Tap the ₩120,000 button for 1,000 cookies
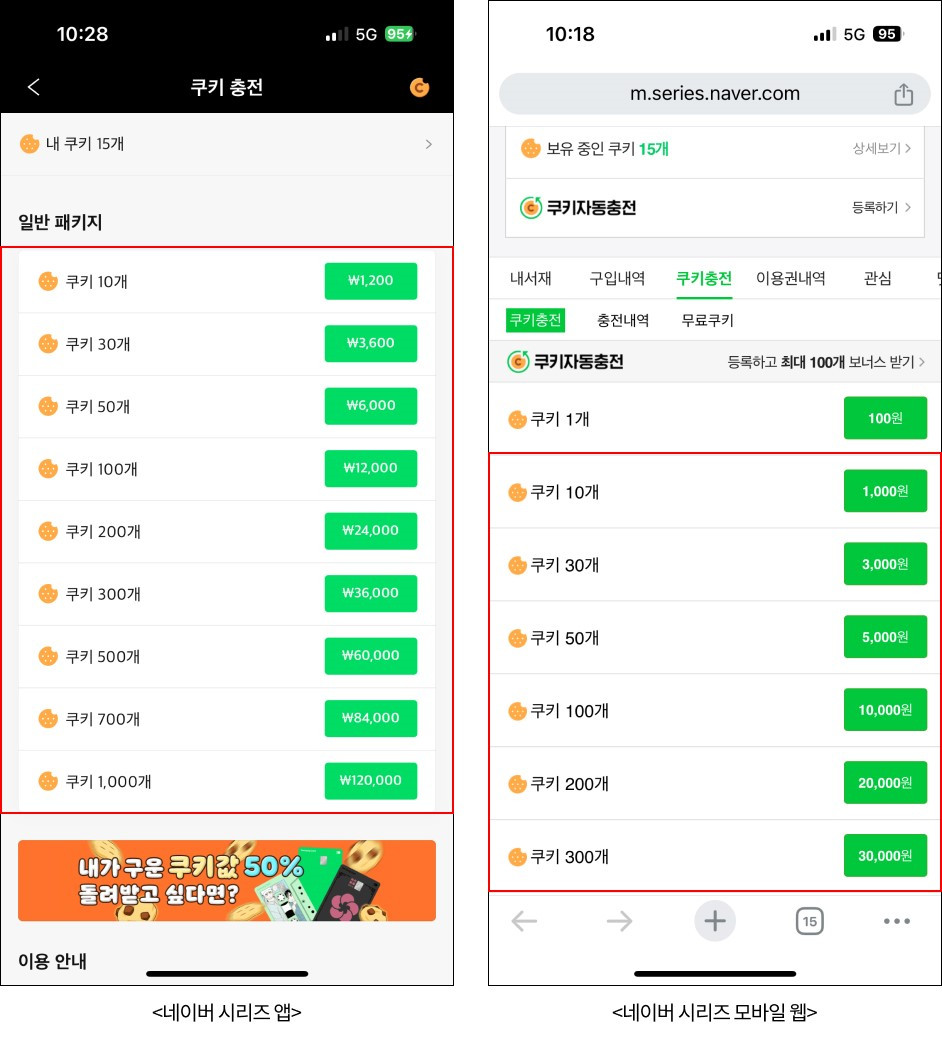 tap(371, 781)
